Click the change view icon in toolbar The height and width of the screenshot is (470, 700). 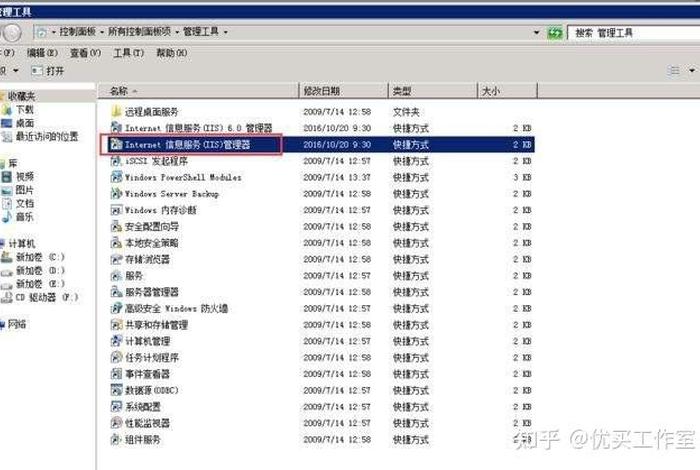click(673, 71)
